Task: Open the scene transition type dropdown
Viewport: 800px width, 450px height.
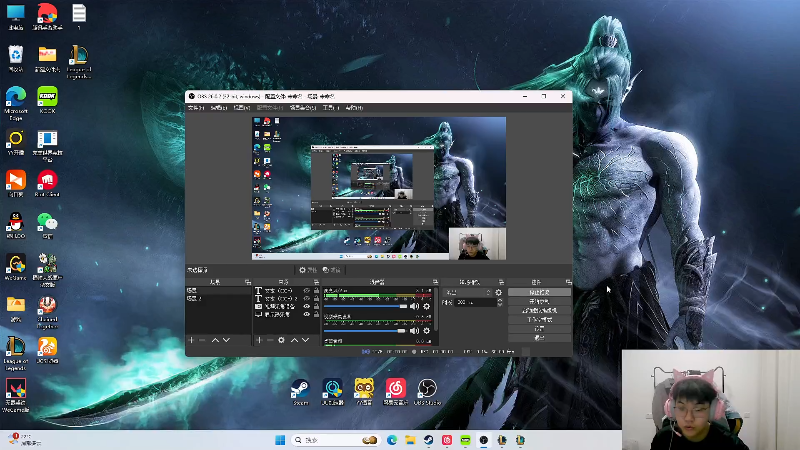Action: [465, 292]
